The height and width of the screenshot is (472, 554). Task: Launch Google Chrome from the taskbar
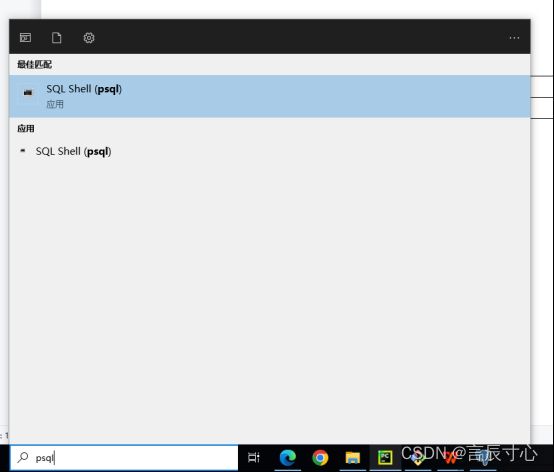tap(320, 458)
